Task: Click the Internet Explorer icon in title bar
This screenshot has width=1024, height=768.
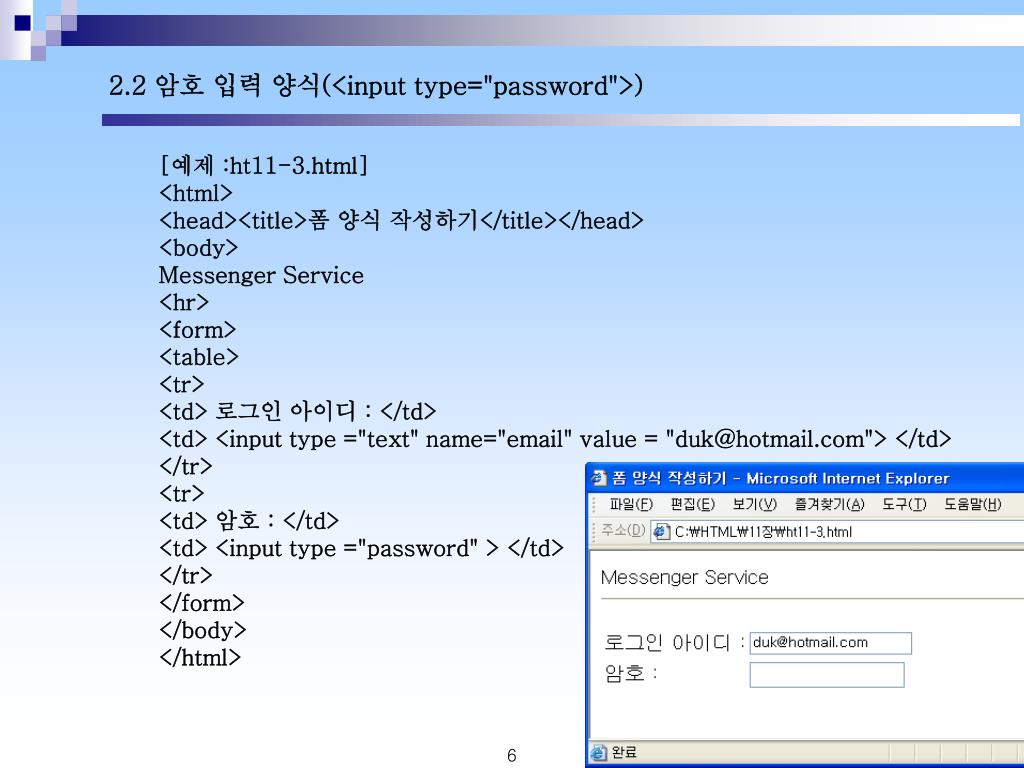Action: pyautogui.click(x=598, y=479)
